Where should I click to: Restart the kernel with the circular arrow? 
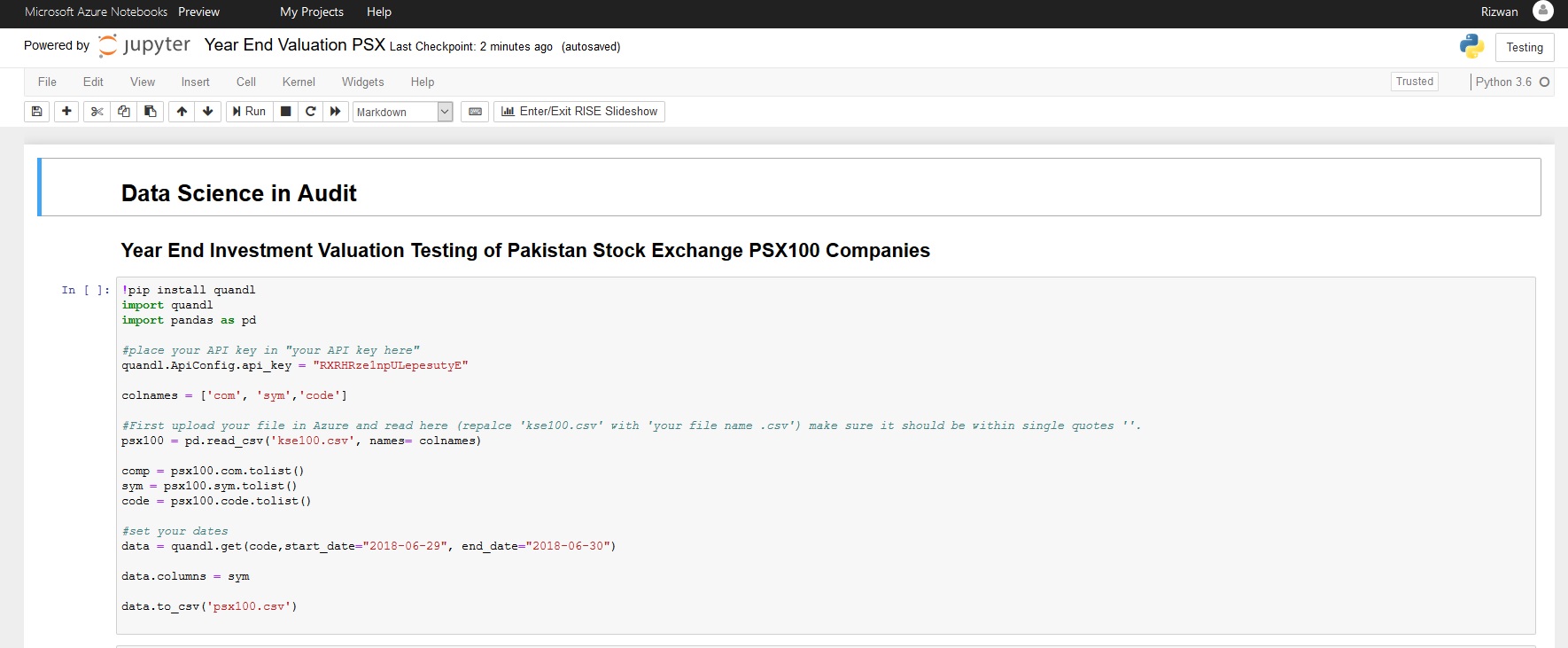[311, 112]
